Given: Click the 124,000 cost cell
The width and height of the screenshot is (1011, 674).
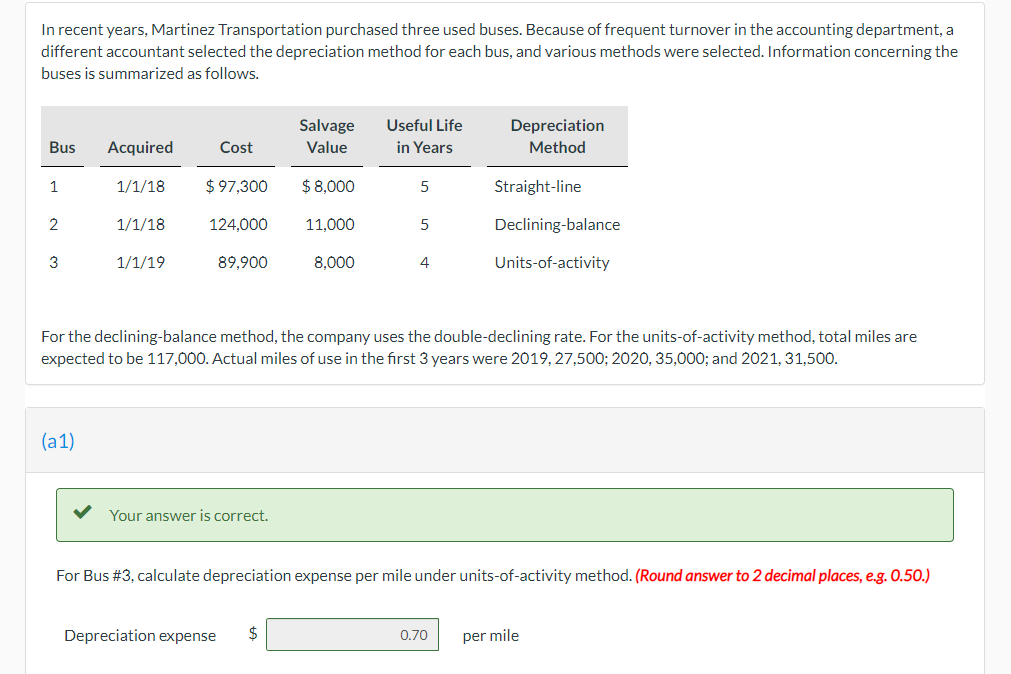Looking at the screenshot, I should click(238, 224).
